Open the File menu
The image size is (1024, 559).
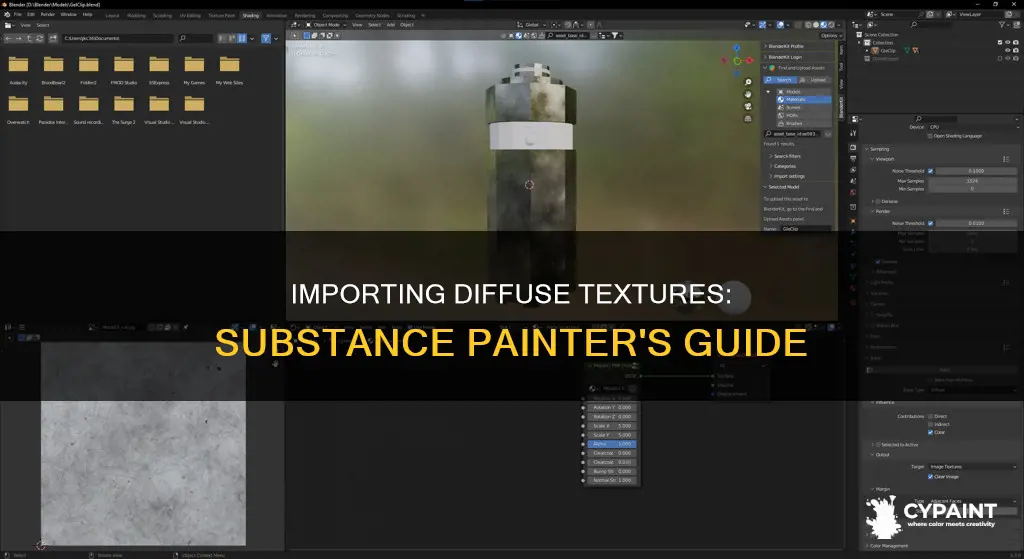[x=18, y=14]
